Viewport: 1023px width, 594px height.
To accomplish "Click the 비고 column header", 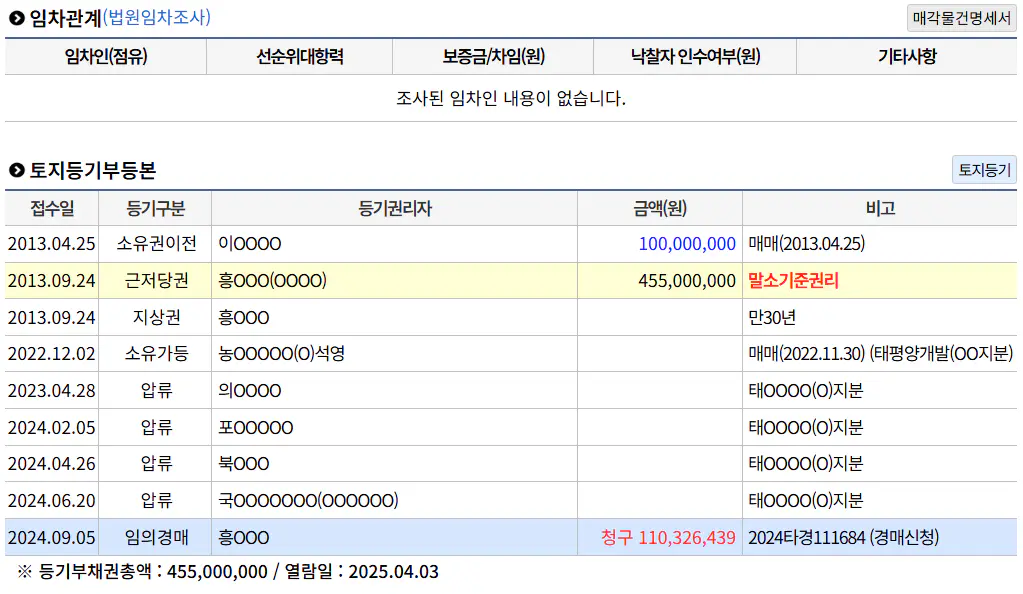I will [879, 208].
